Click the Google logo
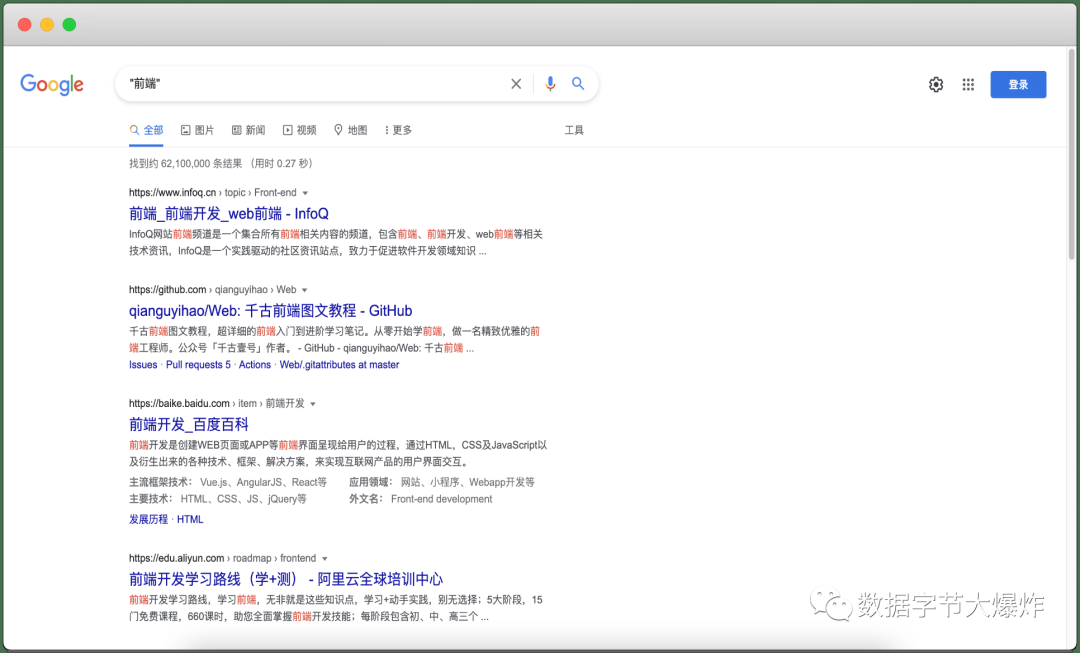This screenshot has width=1080, height=653. point(52,84)
